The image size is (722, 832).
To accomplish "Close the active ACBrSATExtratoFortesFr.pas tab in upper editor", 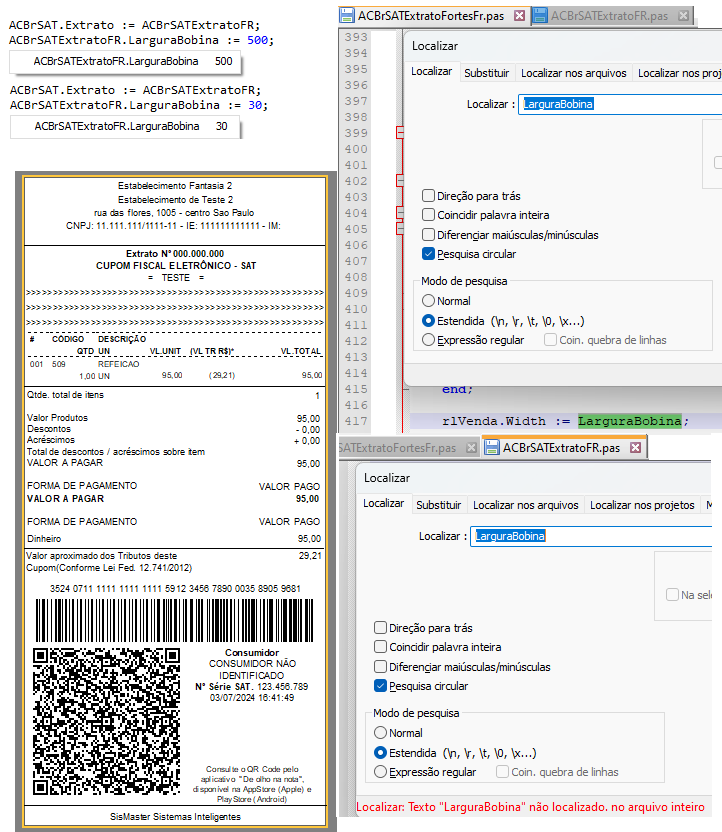I will 519,16.
